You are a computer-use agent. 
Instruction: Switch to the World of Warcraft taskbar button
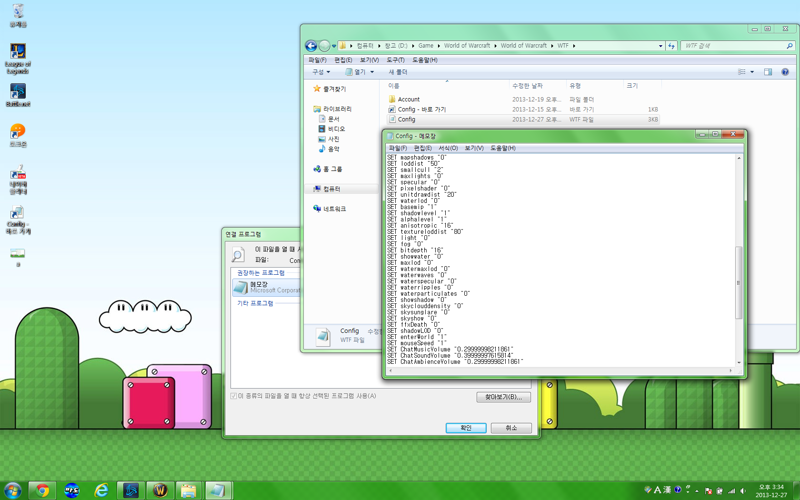tap(160, 490)
